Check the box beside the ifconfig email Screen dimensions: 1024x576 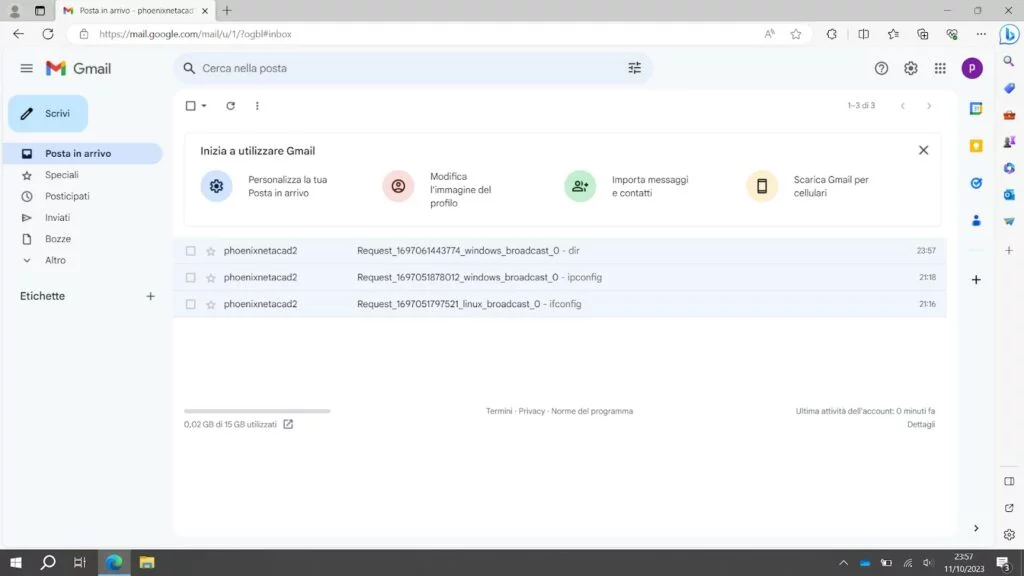click(191, 304)
